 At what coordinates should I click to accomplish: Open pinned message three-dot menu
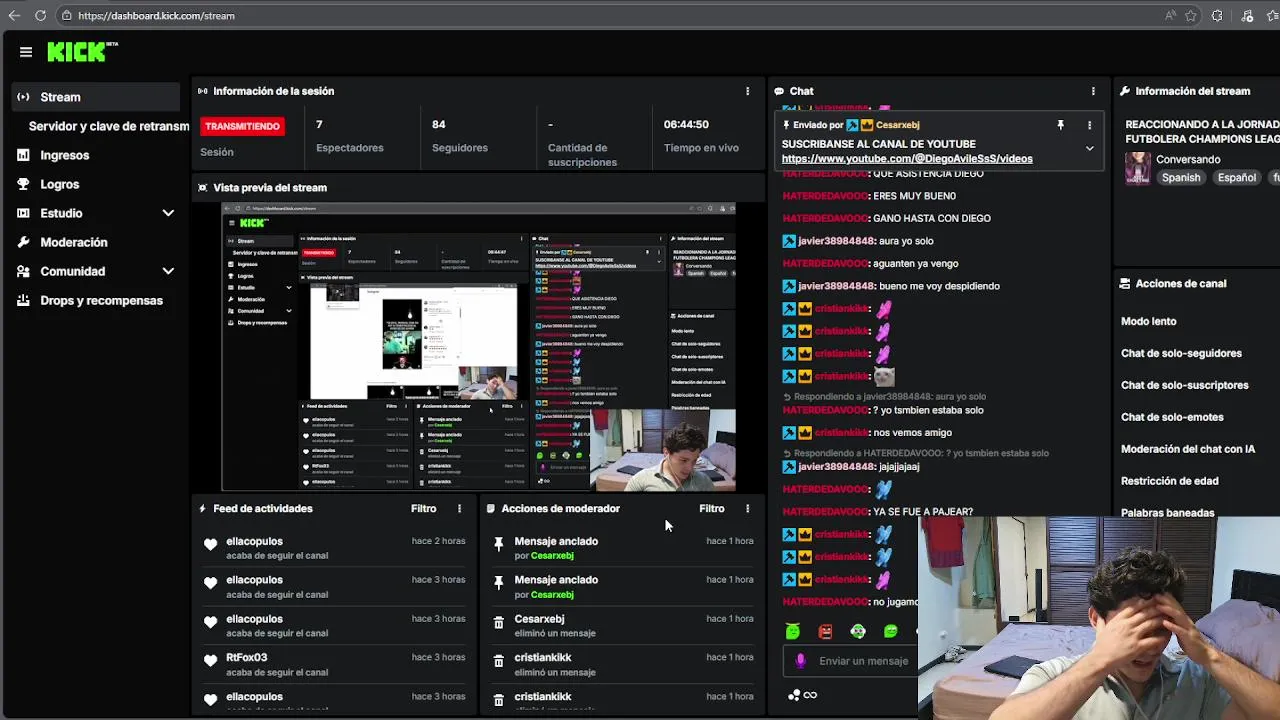point(1090,125)
